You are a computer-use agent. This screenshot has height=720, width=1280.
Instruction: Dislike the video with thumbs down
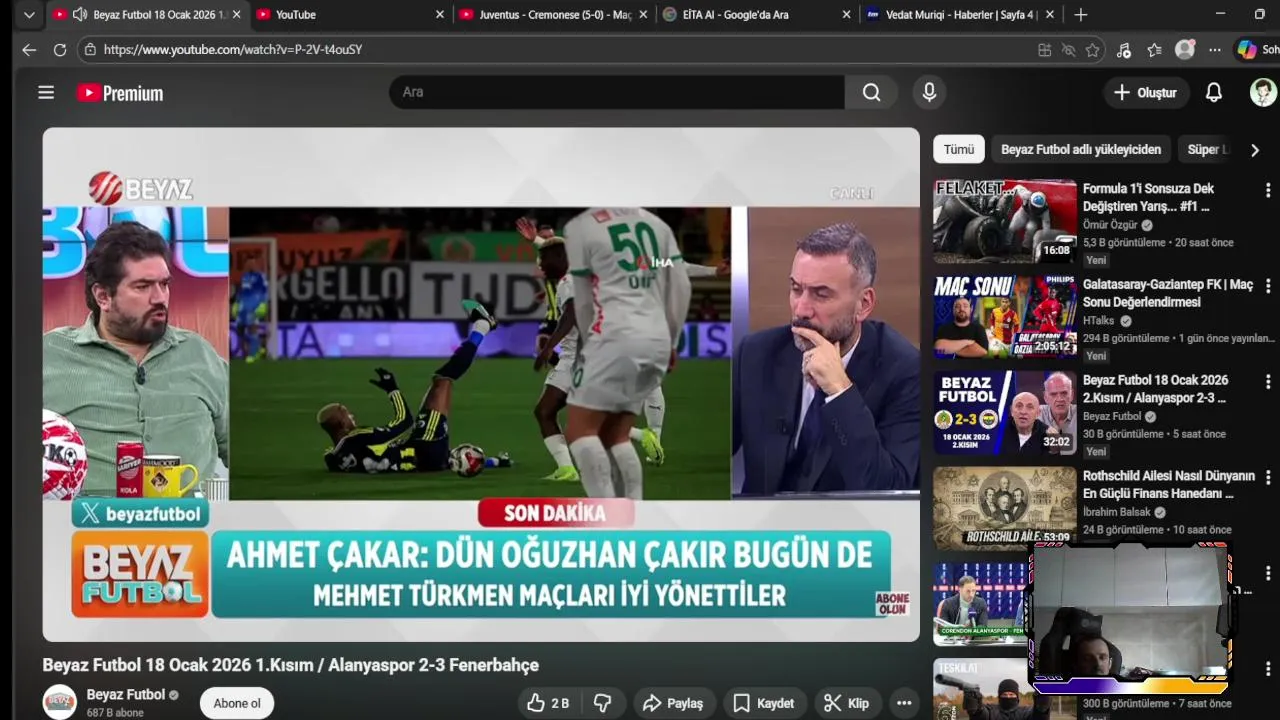602,703
